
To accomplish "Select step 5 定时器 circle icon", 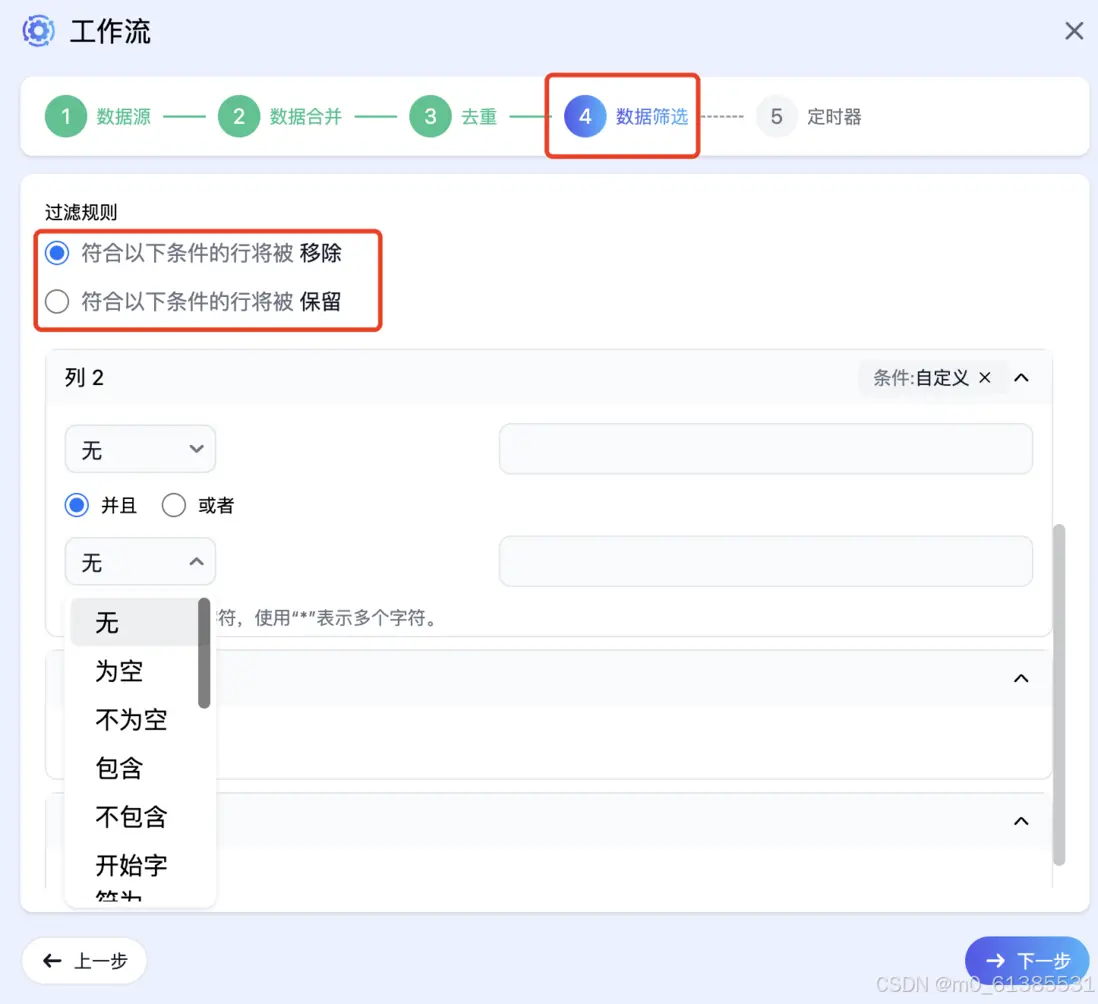I will tap(777, 116).
